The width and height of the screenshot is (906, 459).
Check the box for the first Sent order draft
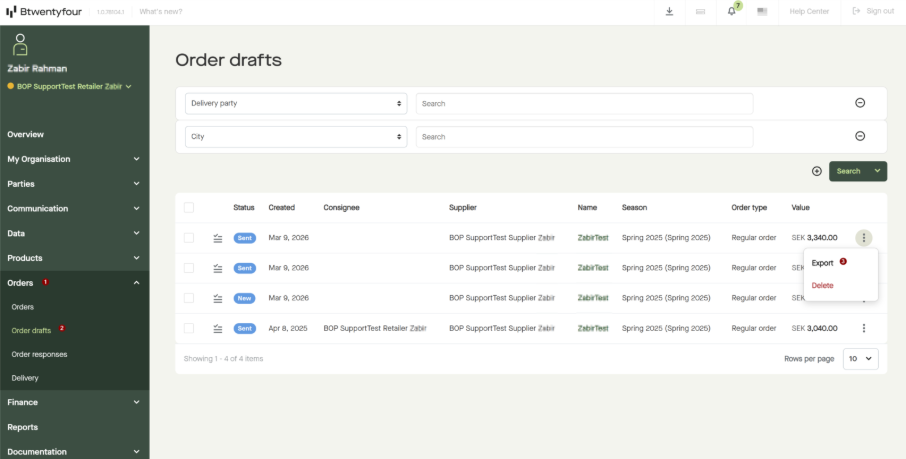189,238
